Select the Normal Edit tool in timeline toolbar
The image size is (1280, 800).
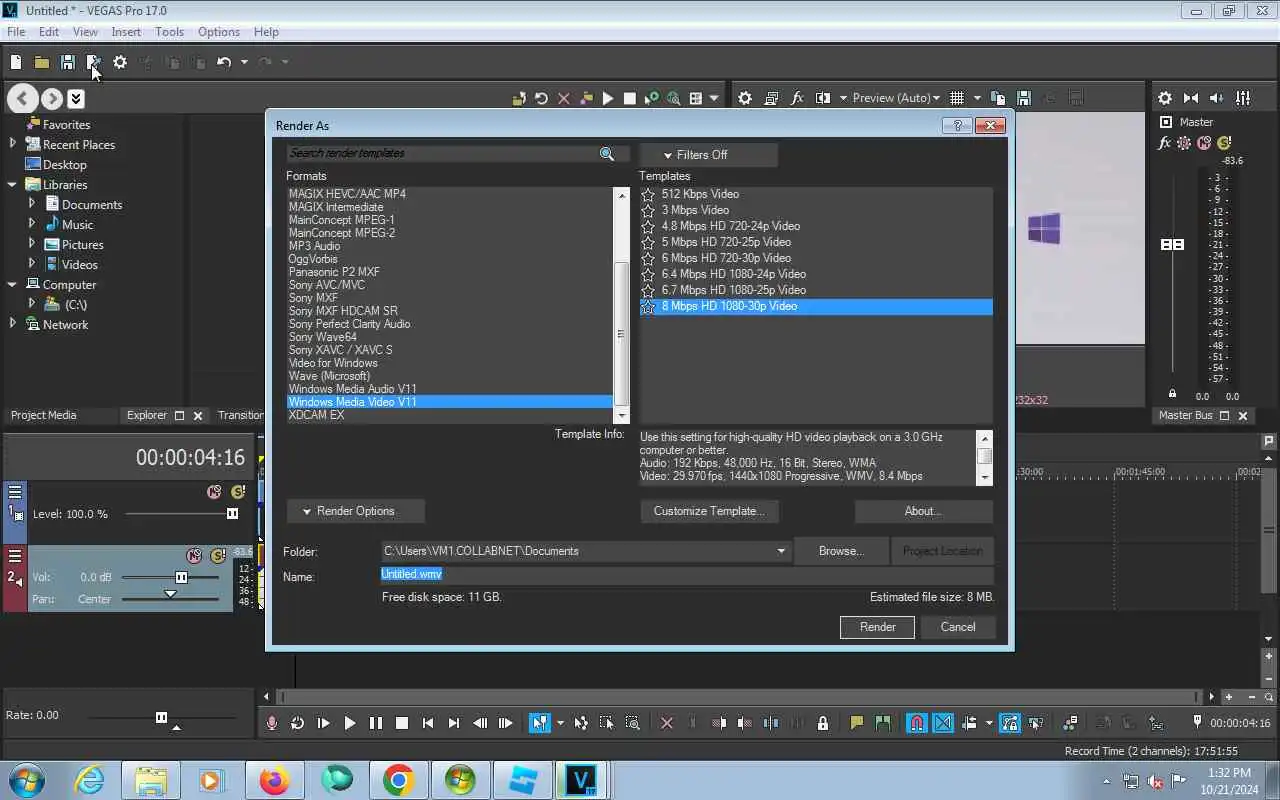[x=540, y=723]
